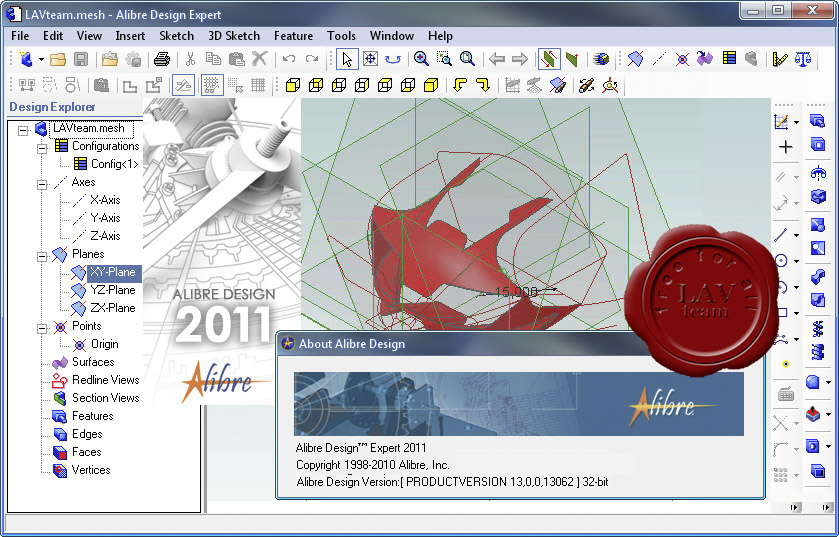Select Redline Views in Design Explorer
Image resolution: width=839 pixels, height=537 pixels.
click(x=105, y=380)
